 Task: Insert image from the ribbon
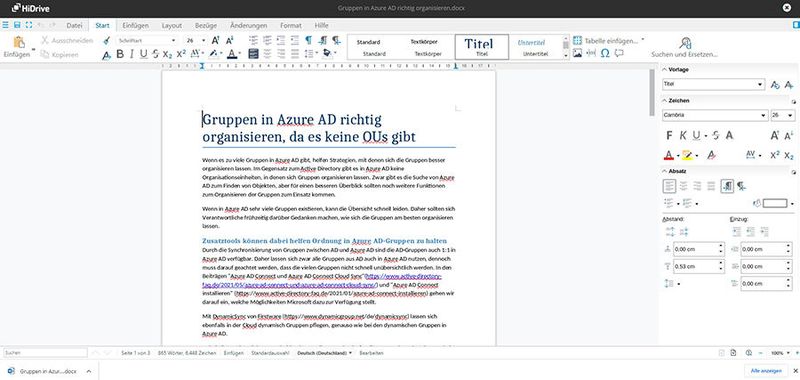pyautogui.click(x=577, y=53)
